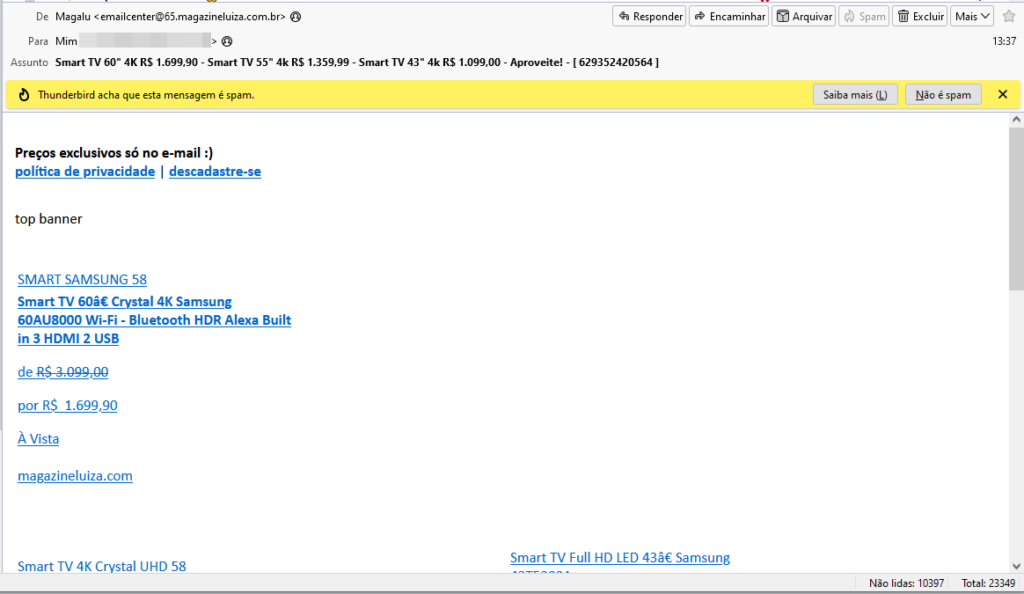Click the Responder reply button
This screenshot has height=594, width=1024.
(649, 16)
